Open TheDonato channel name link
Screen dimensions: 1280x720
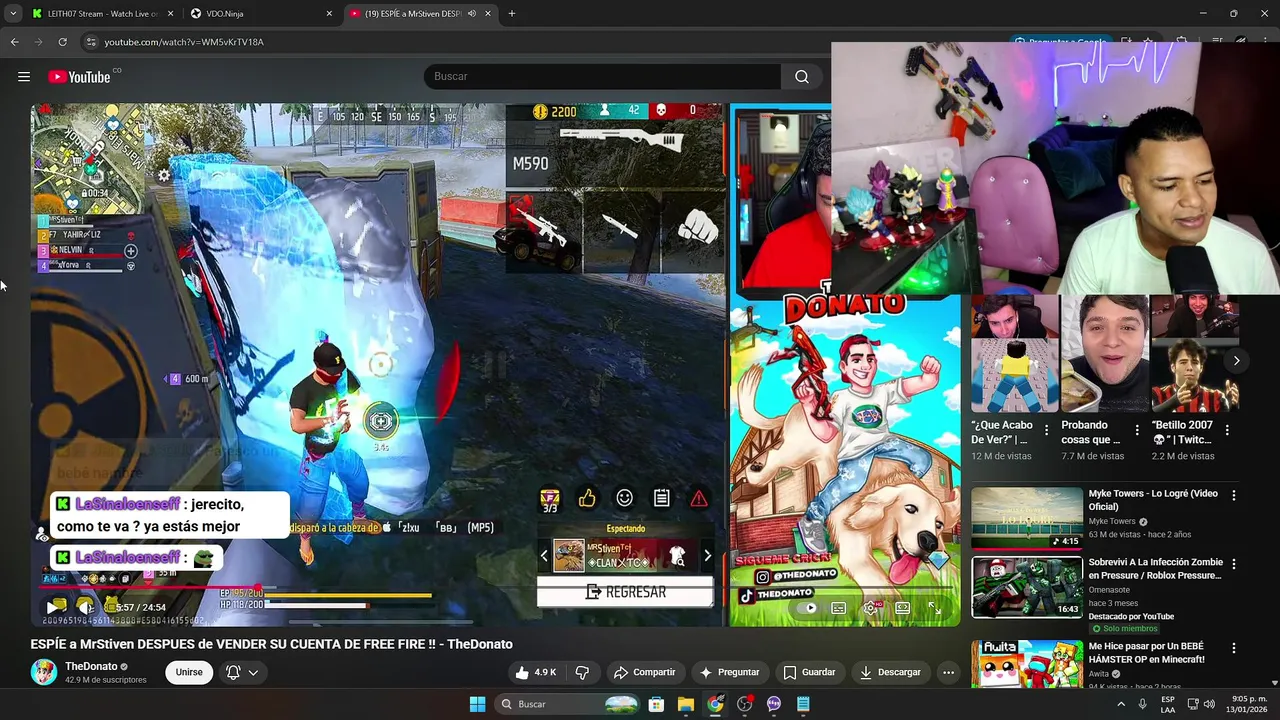click(91, 666)
